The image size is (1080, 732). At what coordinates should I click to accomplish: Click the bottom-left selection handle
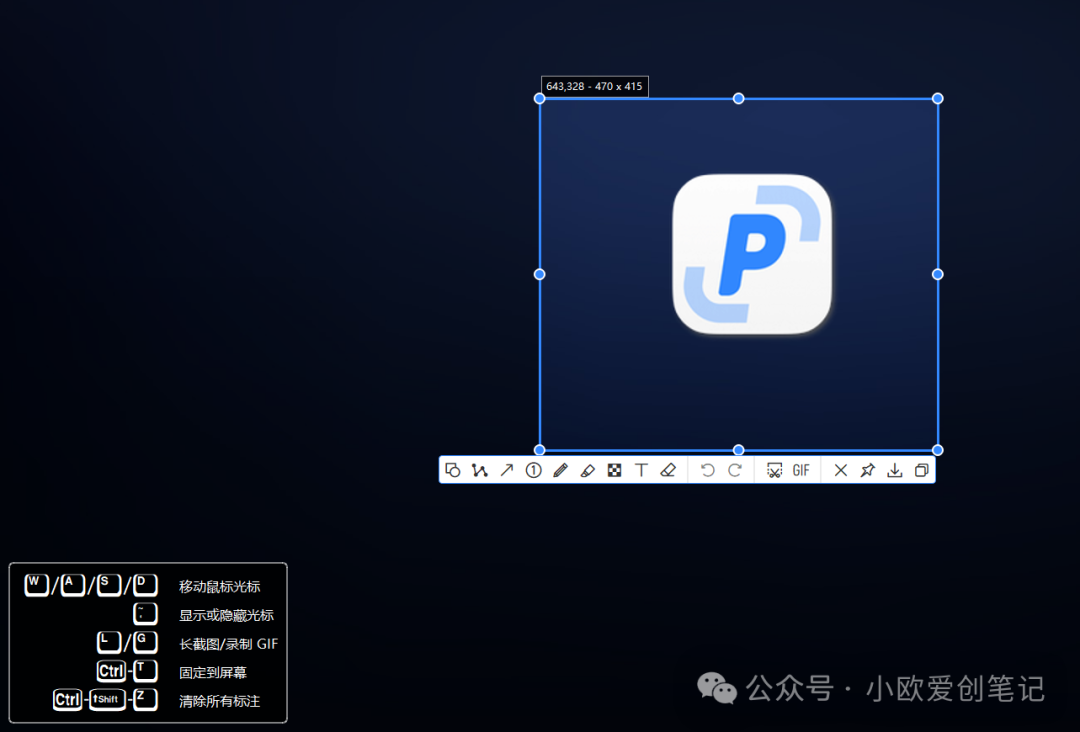tap(540, 450)
